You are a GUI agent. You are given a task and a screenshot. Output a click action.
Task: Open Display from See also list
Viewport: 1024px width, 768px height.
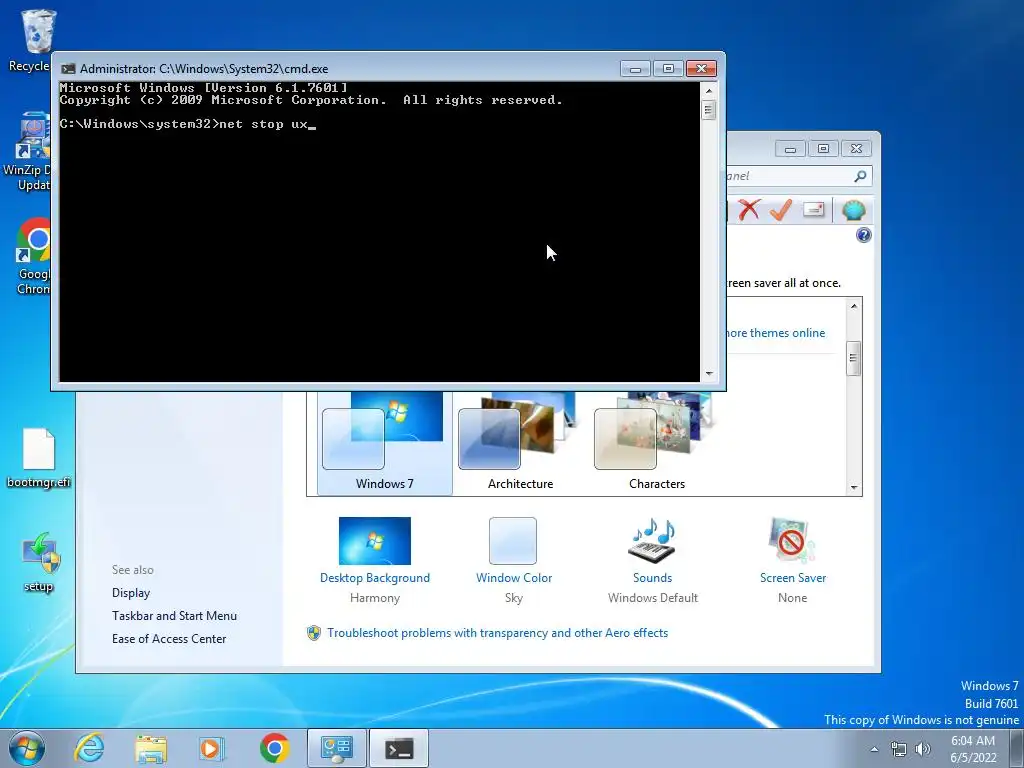click(x=131, y=593)
